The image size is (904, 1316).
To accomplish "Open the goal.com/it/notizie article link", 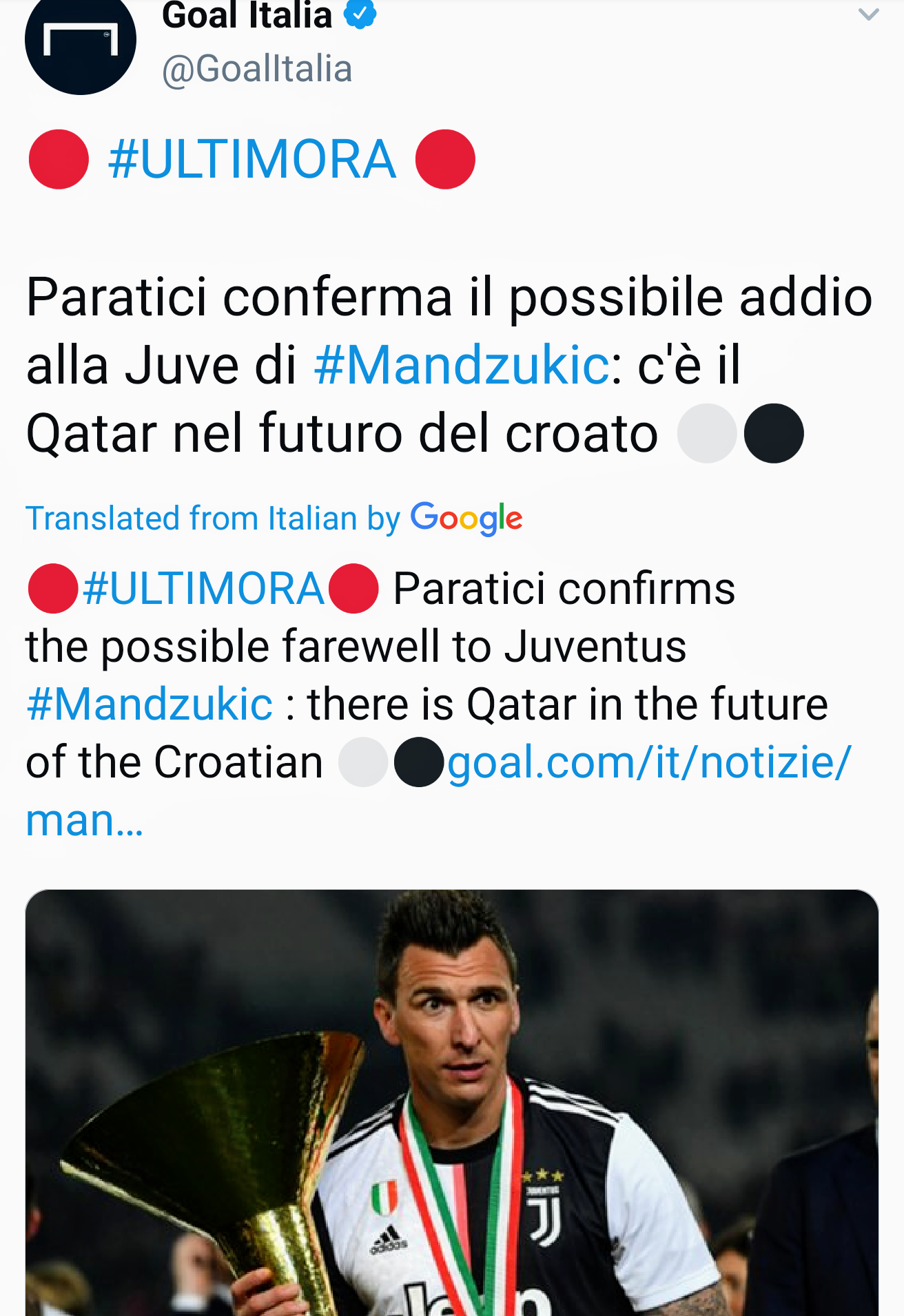I will pyautogui.click(x=648, y=762).
